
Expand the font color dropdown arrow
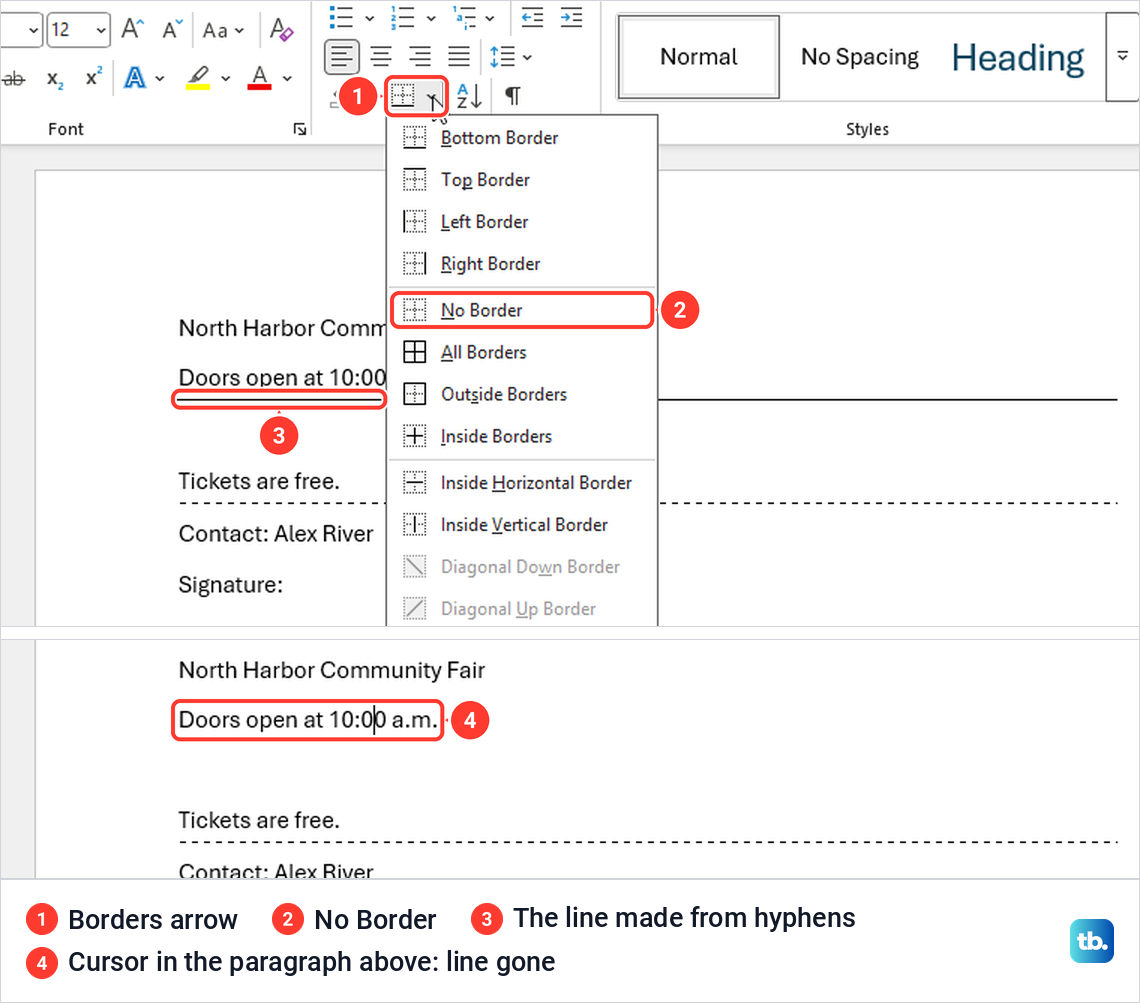[x=288, y=78]
